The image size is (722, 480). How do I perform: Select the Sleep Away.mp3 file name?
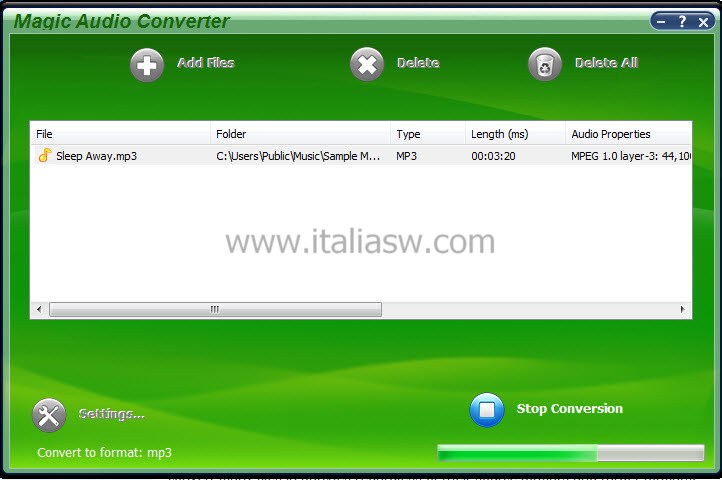coord(97,156)
